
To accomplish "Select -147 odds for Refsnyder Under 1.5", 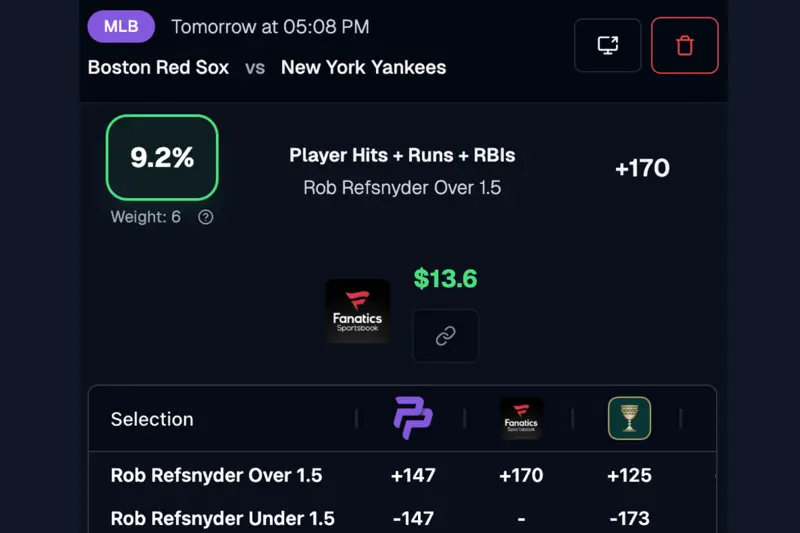I will [x=413, y=518].
